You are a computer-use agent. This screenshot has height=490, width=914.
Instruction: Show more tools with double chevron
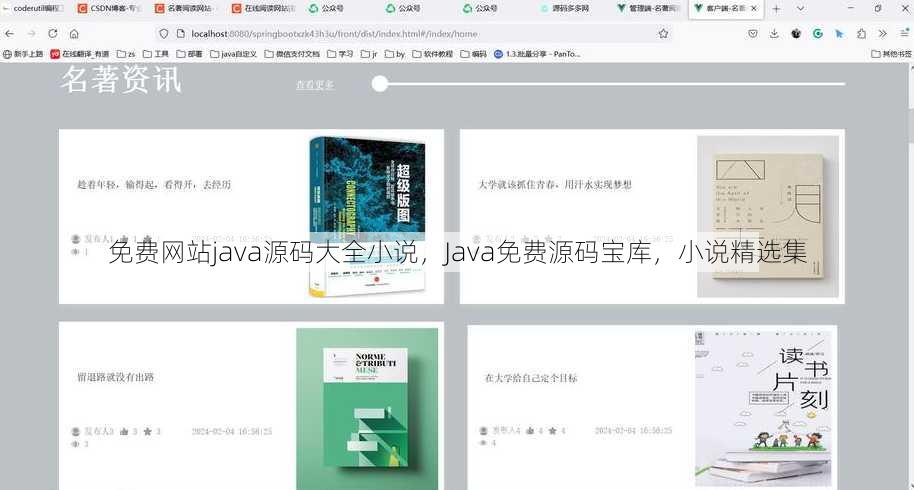(883, 34)
